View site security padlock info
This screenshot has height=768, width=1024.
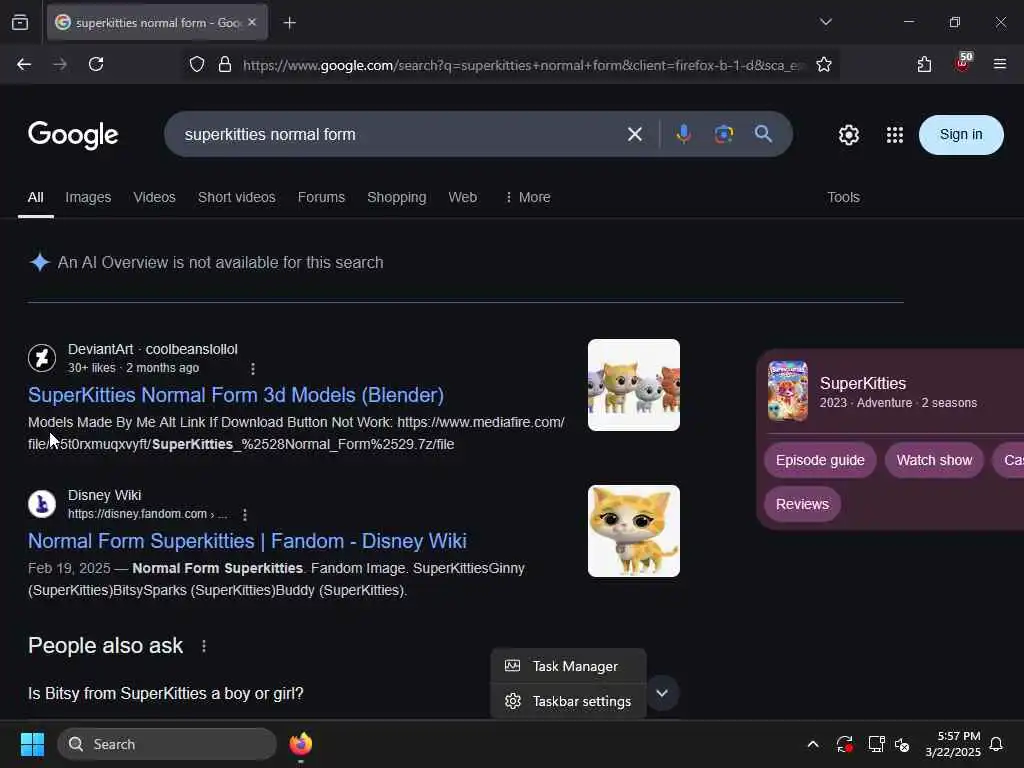click(225, 65)
